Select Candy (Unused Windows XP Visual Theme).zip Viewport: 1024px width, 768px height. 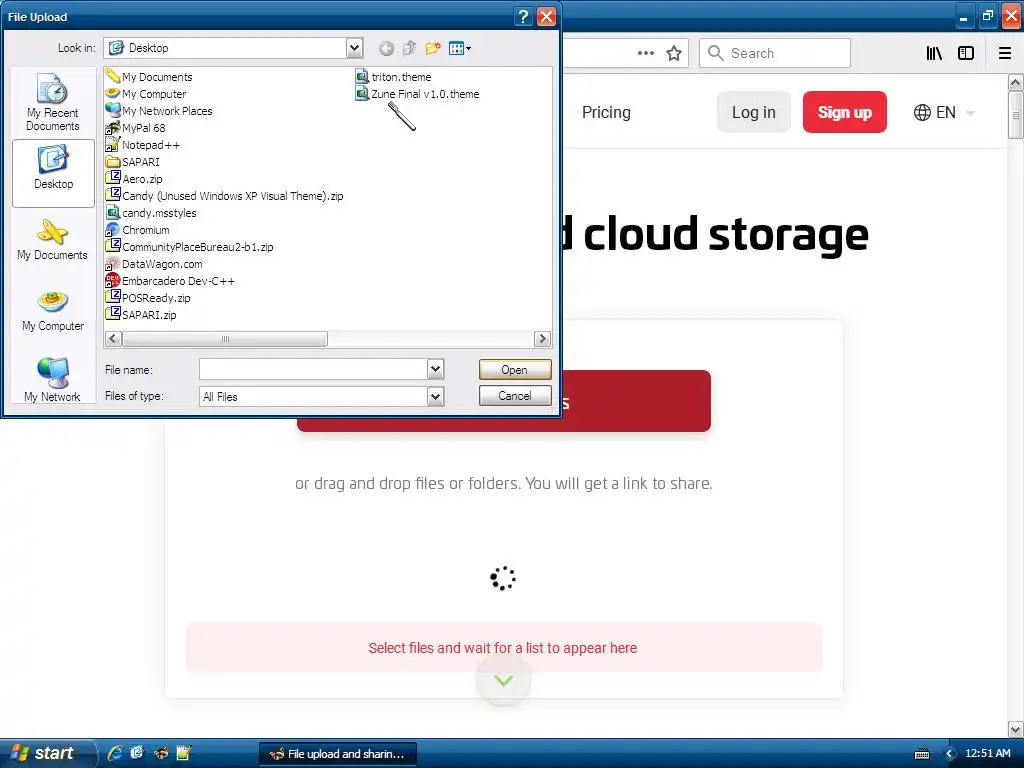tap(225, 196)
